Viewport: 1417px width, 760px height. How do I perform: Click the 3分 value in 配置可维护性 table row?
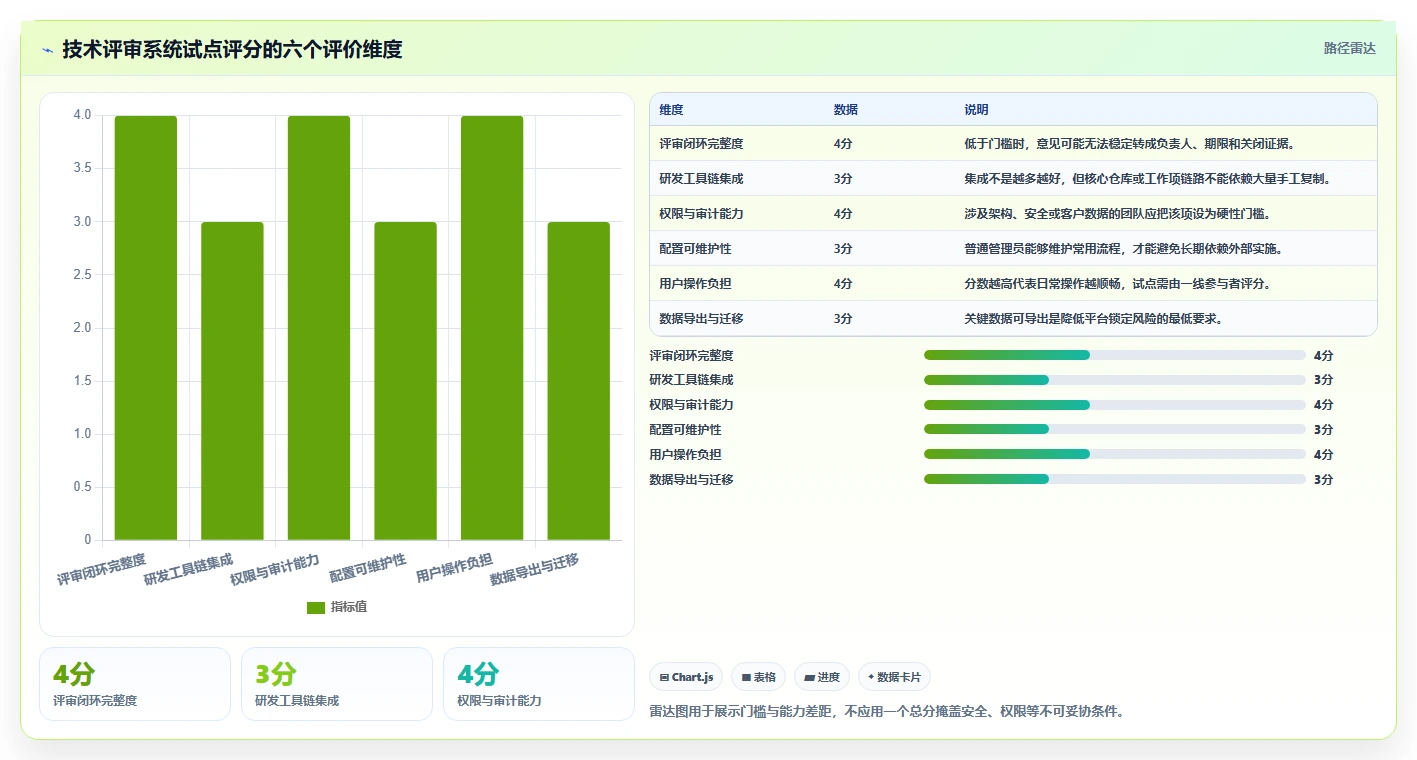click(843, 249)
